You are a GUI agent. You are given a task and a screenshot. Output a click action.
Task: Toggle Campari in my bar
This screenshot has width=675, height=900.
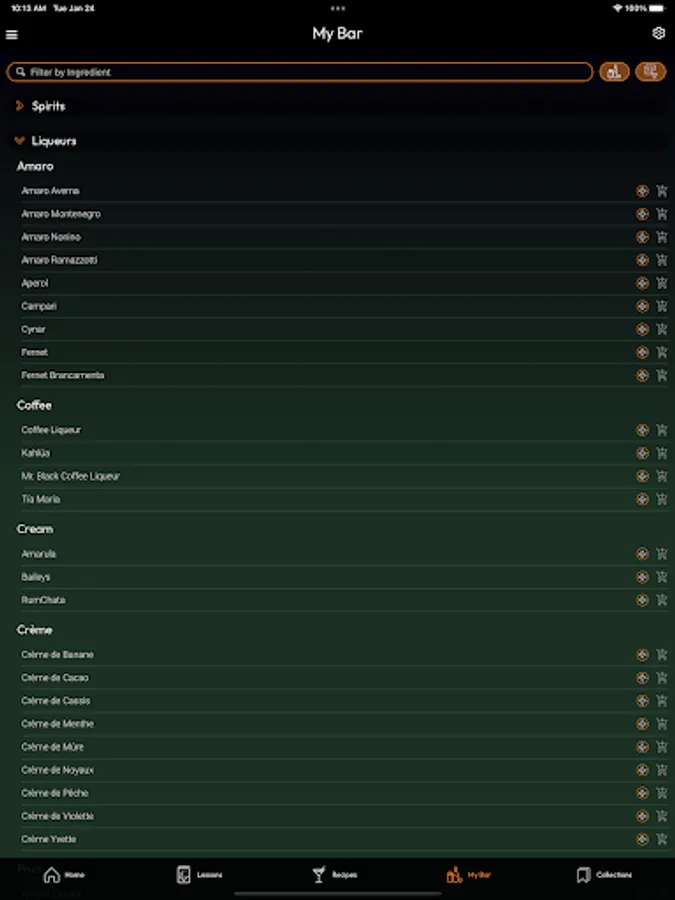coord(642,306)
